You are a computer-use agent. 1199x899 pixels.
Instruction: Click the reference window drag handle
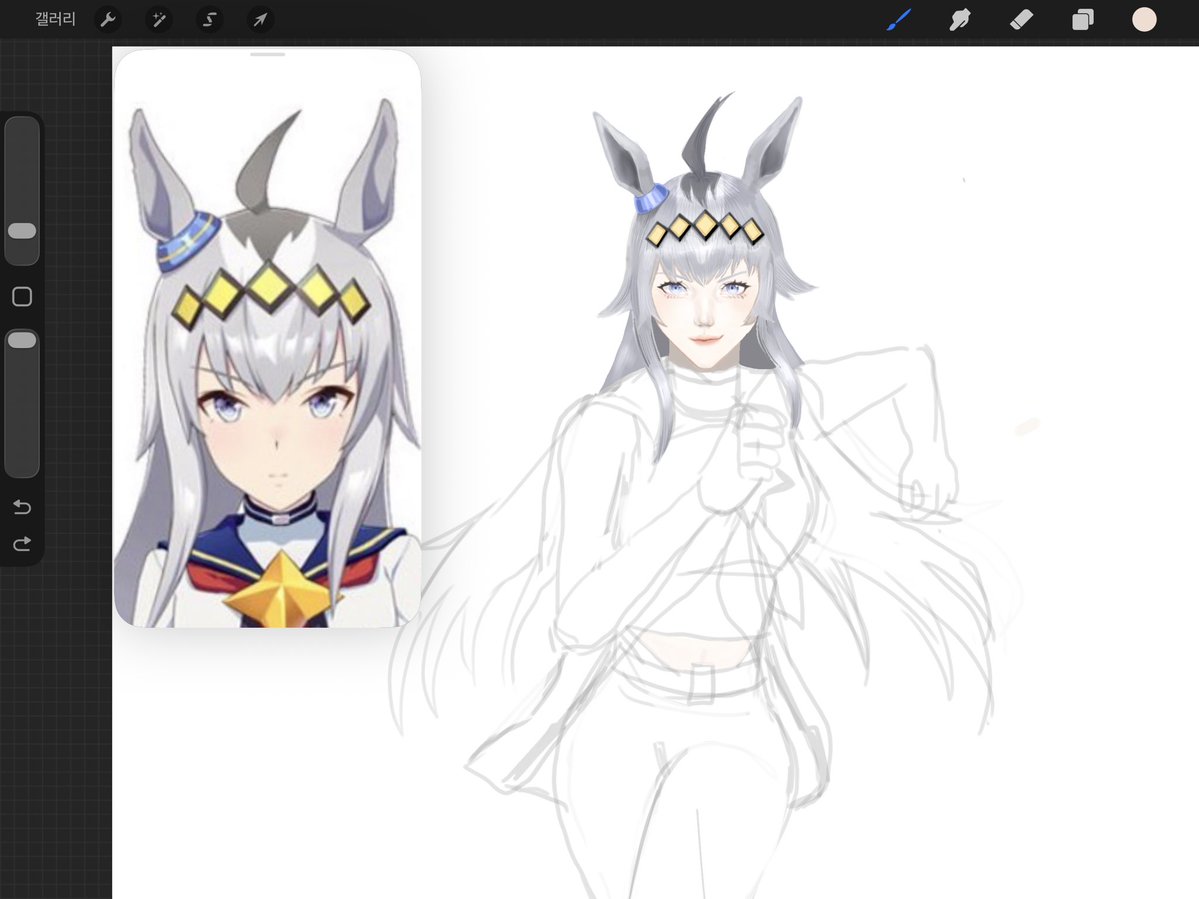[x=268, y=54]
